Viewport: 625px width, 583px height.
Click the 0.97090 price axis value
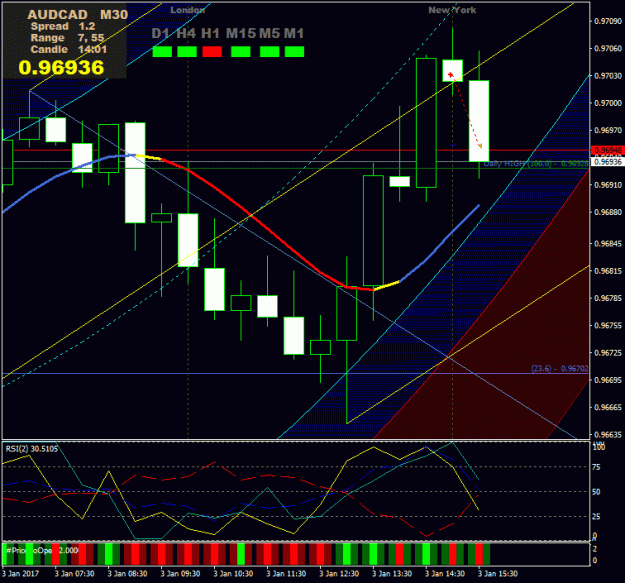click(608, 21)
